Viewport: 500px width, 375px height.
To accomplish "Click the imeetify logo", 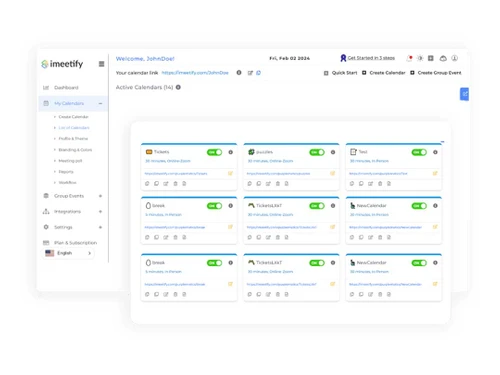I will [x=62, y=64].
